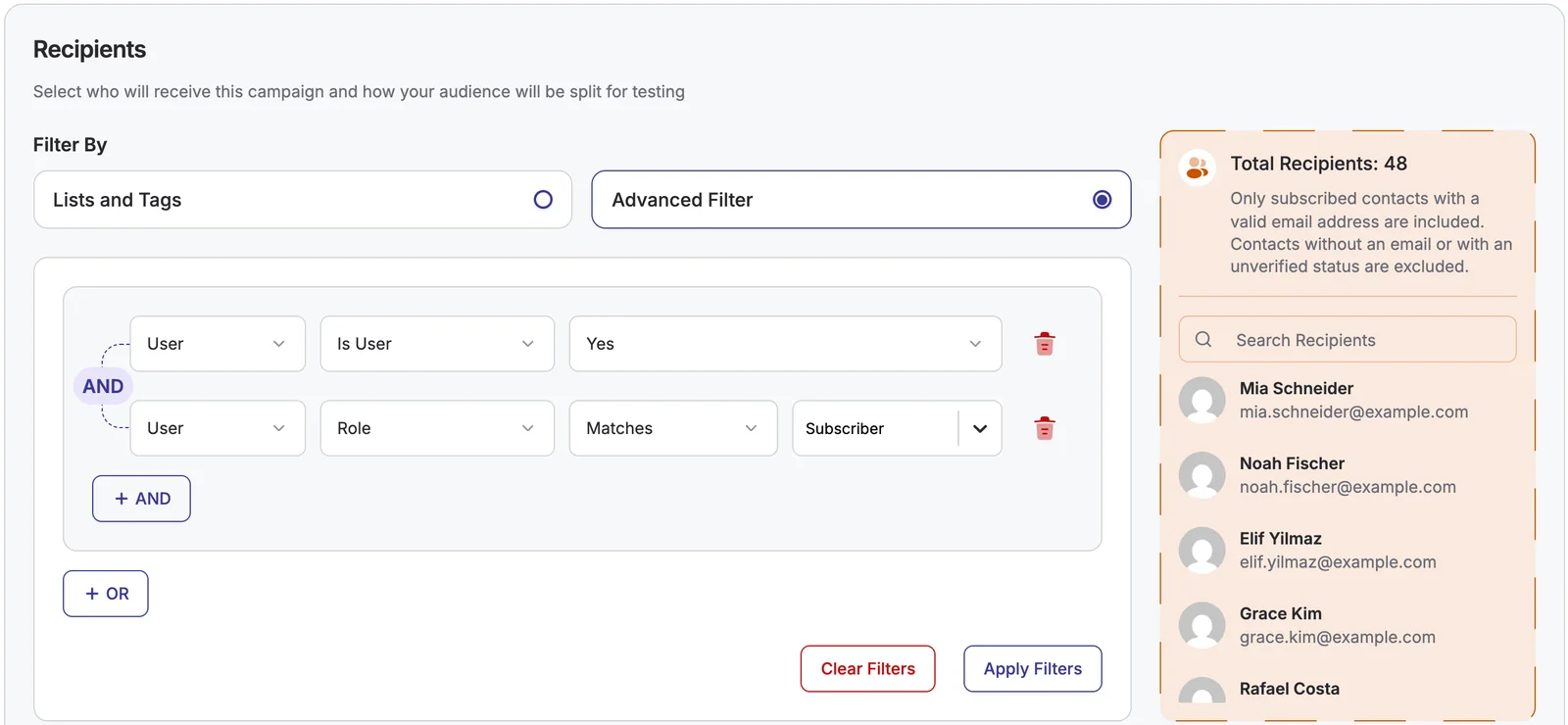The width and height of the screenshot is (1568, 725).
Task: Click Grace Kim's avatar
Action: point(1201,625)
